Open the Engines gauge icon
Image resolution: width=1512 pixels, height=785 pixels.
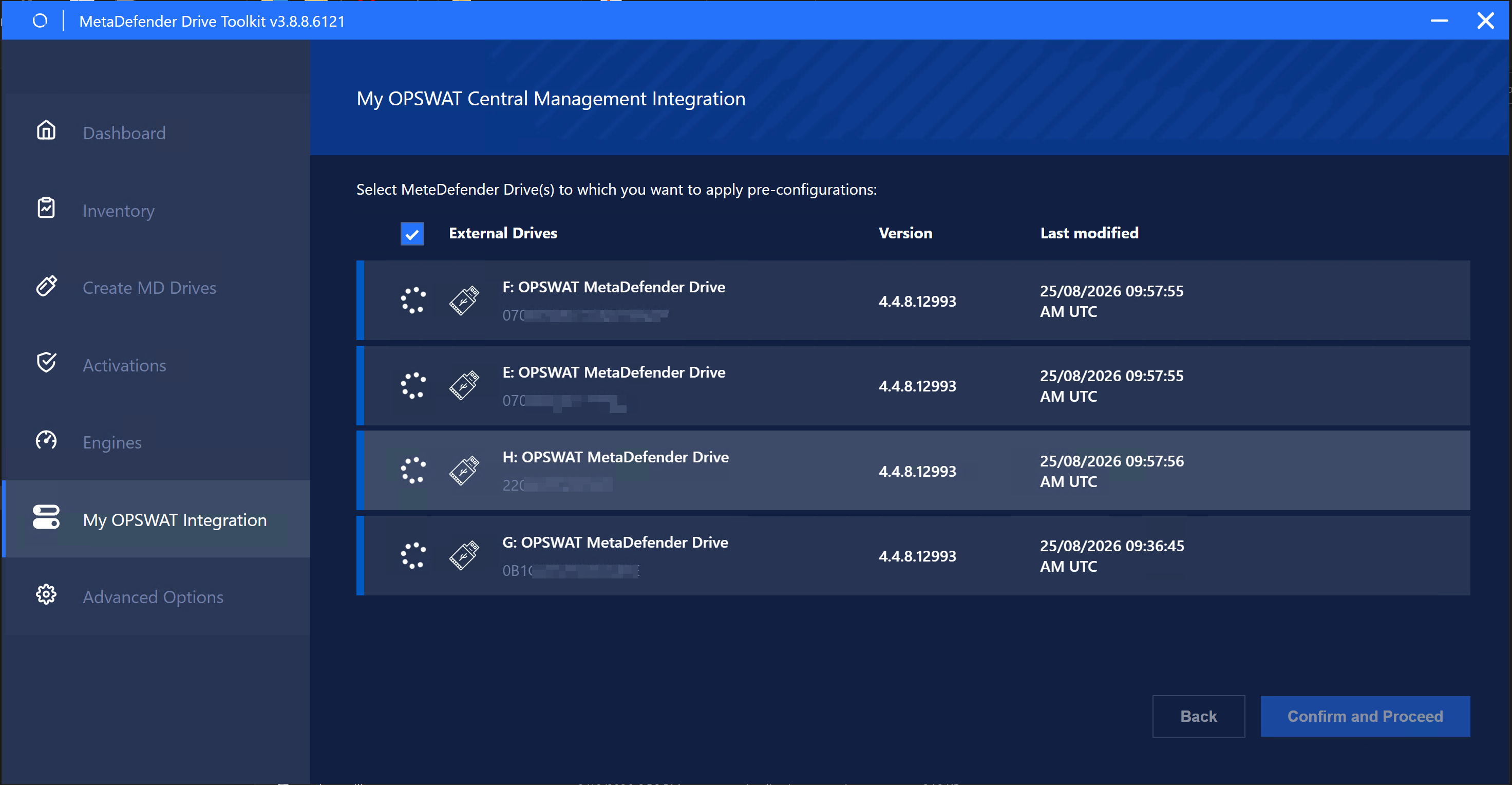click(x=46, y=440)
